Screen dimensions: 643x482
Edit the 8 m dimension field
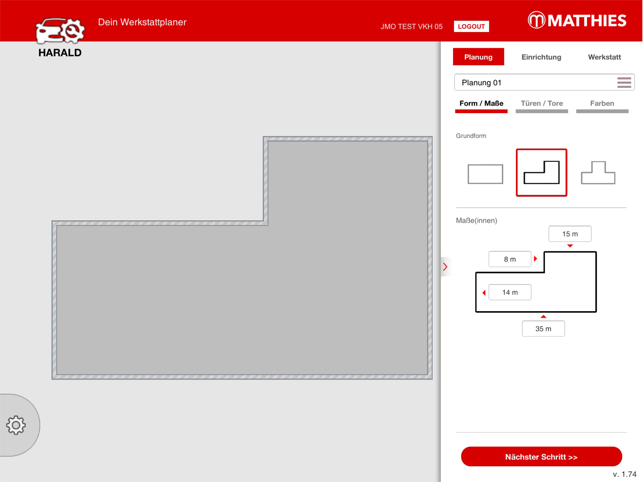[510, 259]
